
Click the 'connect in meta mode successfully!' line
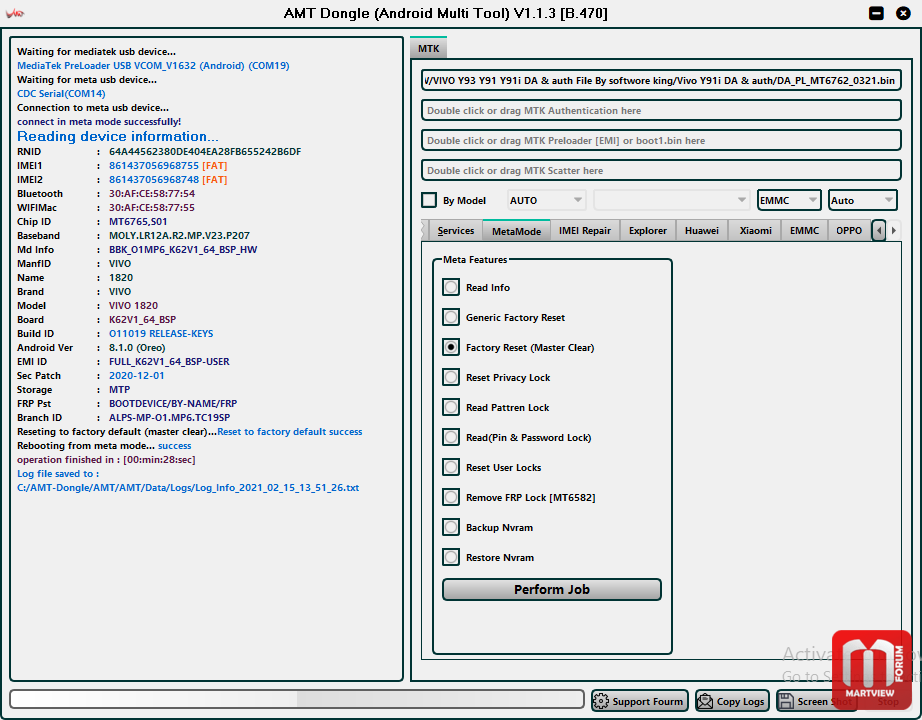(x=99, y=122)
